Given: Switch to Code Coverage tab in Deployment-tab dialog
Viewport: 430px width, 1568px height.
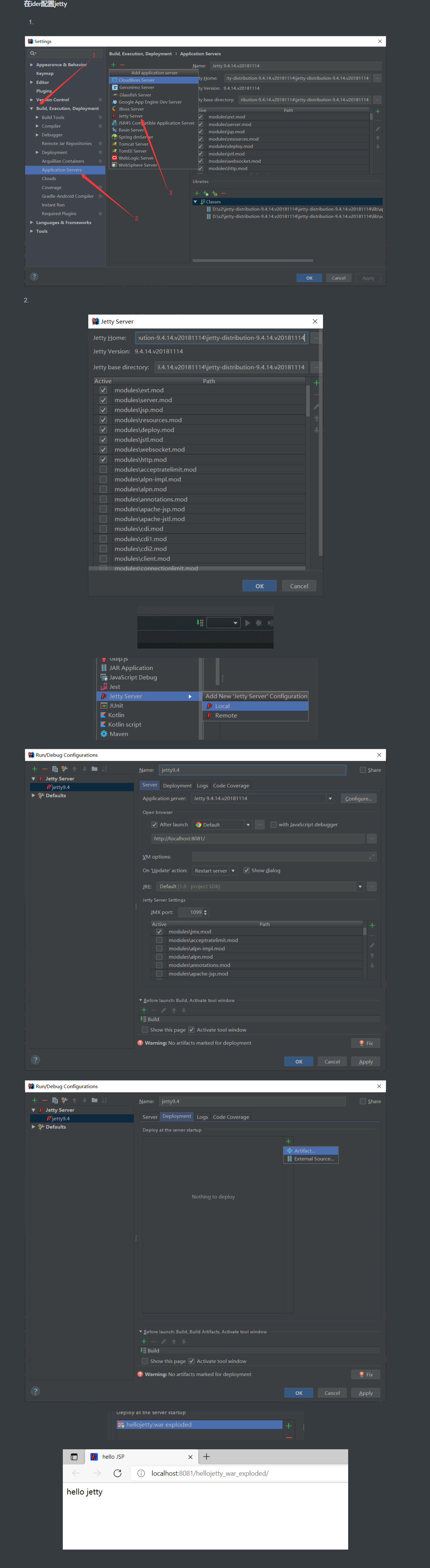Looking at the screenshot, I should [231, 1117].
